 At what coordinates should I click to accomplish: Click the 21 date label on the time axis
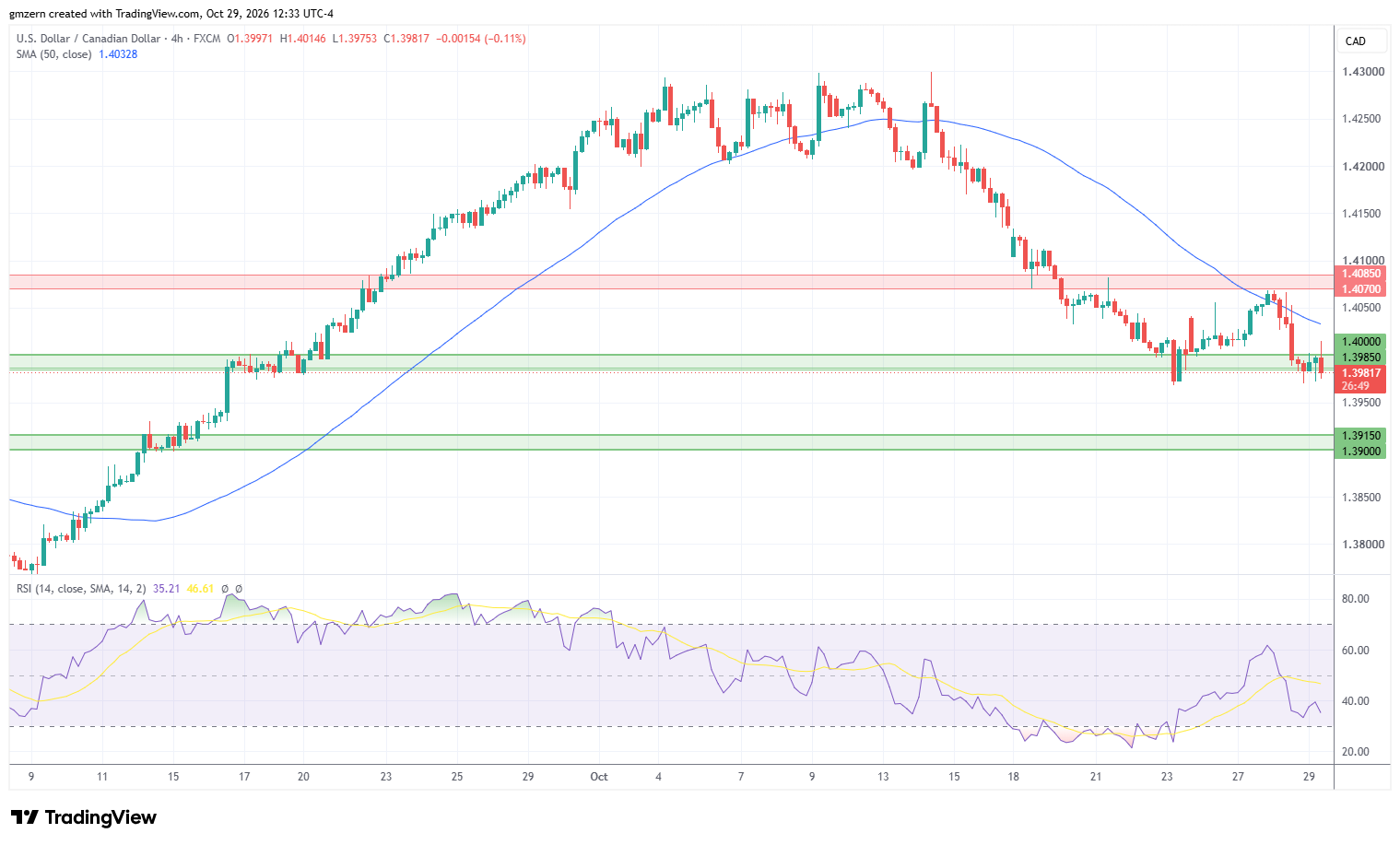tap(1096, 777)
